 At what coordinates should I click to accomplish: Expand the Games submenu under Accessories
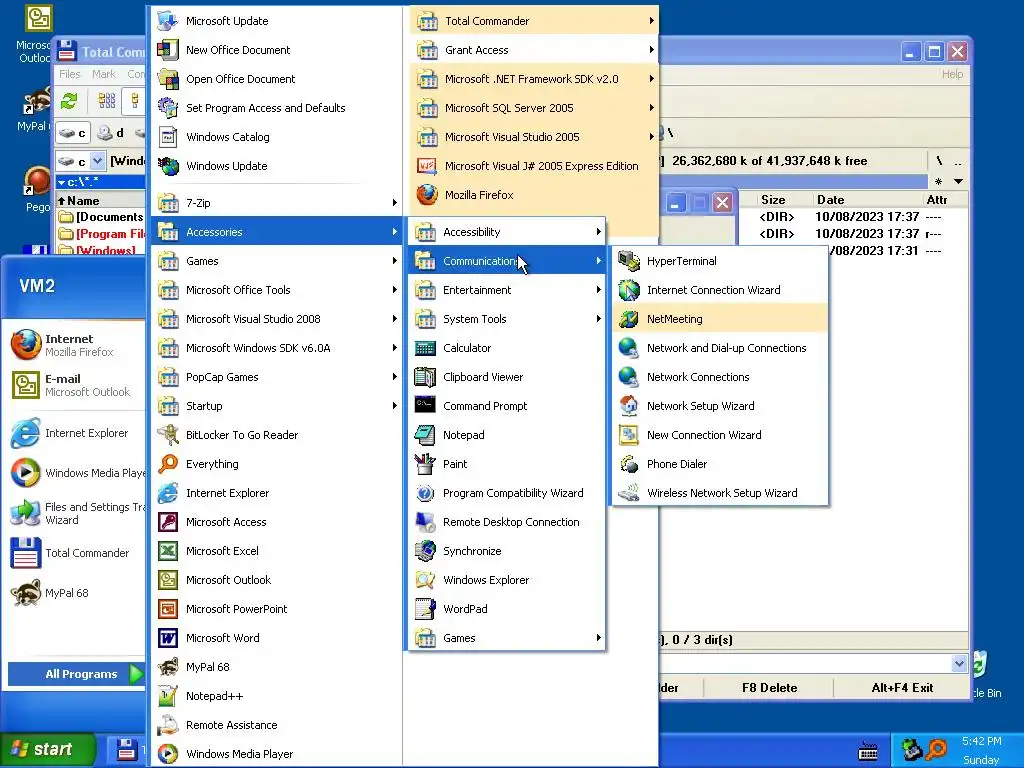point(507,638)
